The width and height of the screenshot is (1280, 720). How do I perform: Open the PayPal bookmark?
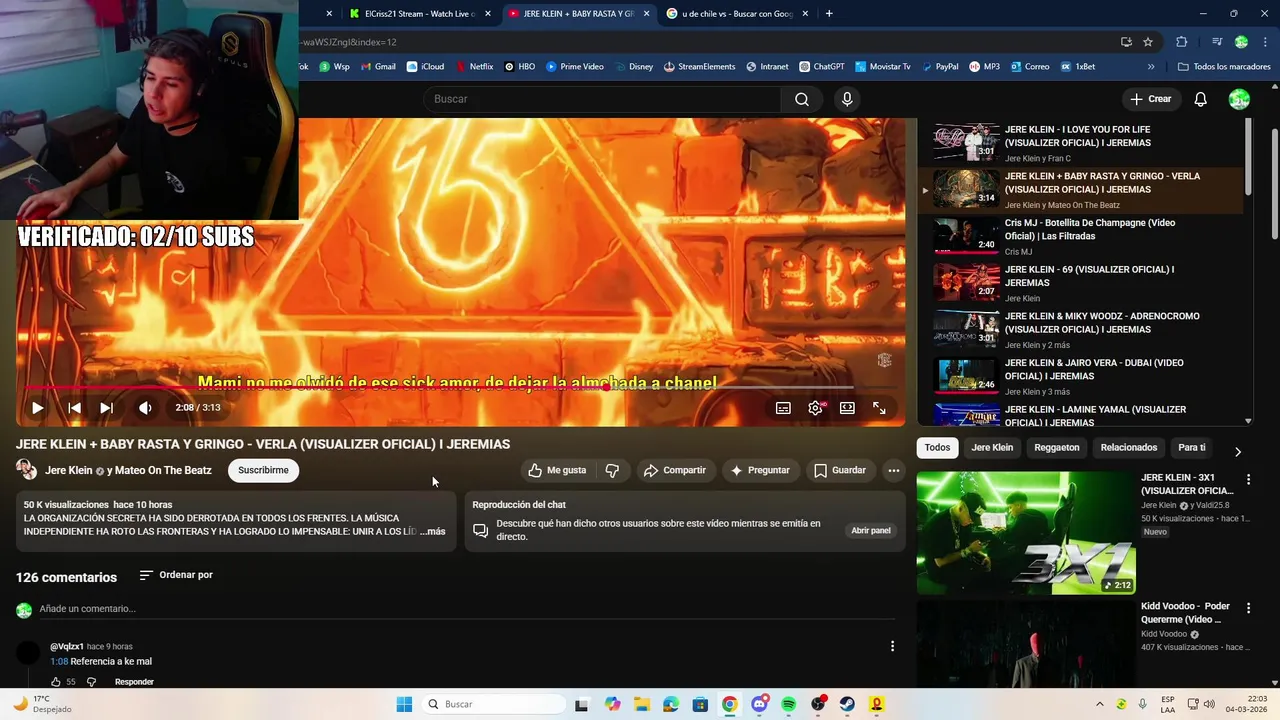click(x=938, y=67)
